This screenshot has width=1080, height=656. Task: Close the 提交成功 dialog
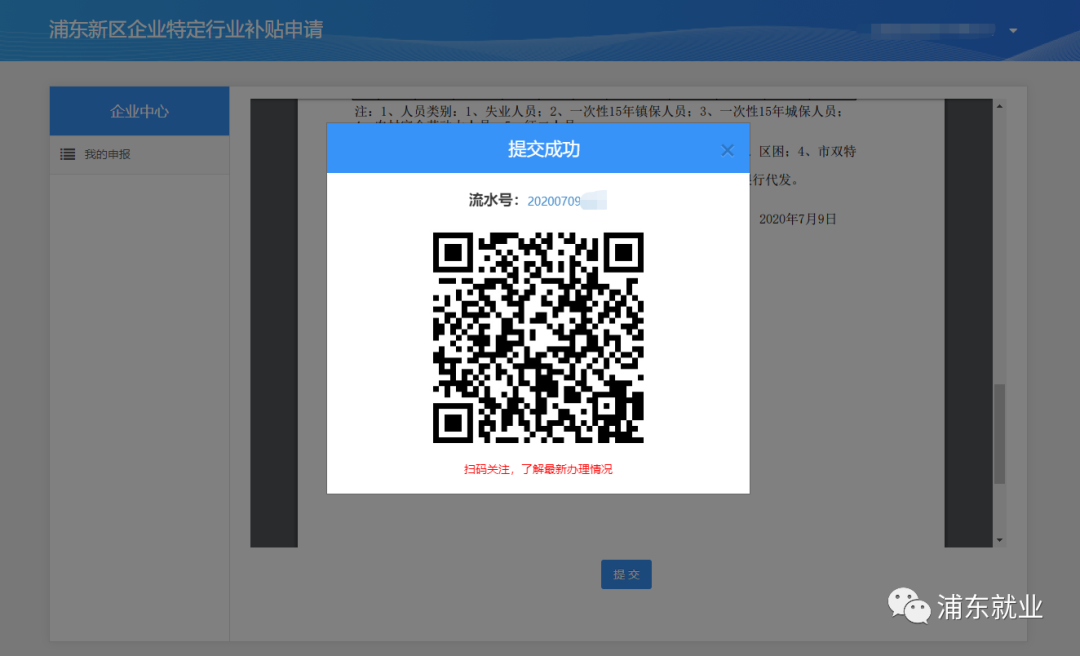[727, 150]
